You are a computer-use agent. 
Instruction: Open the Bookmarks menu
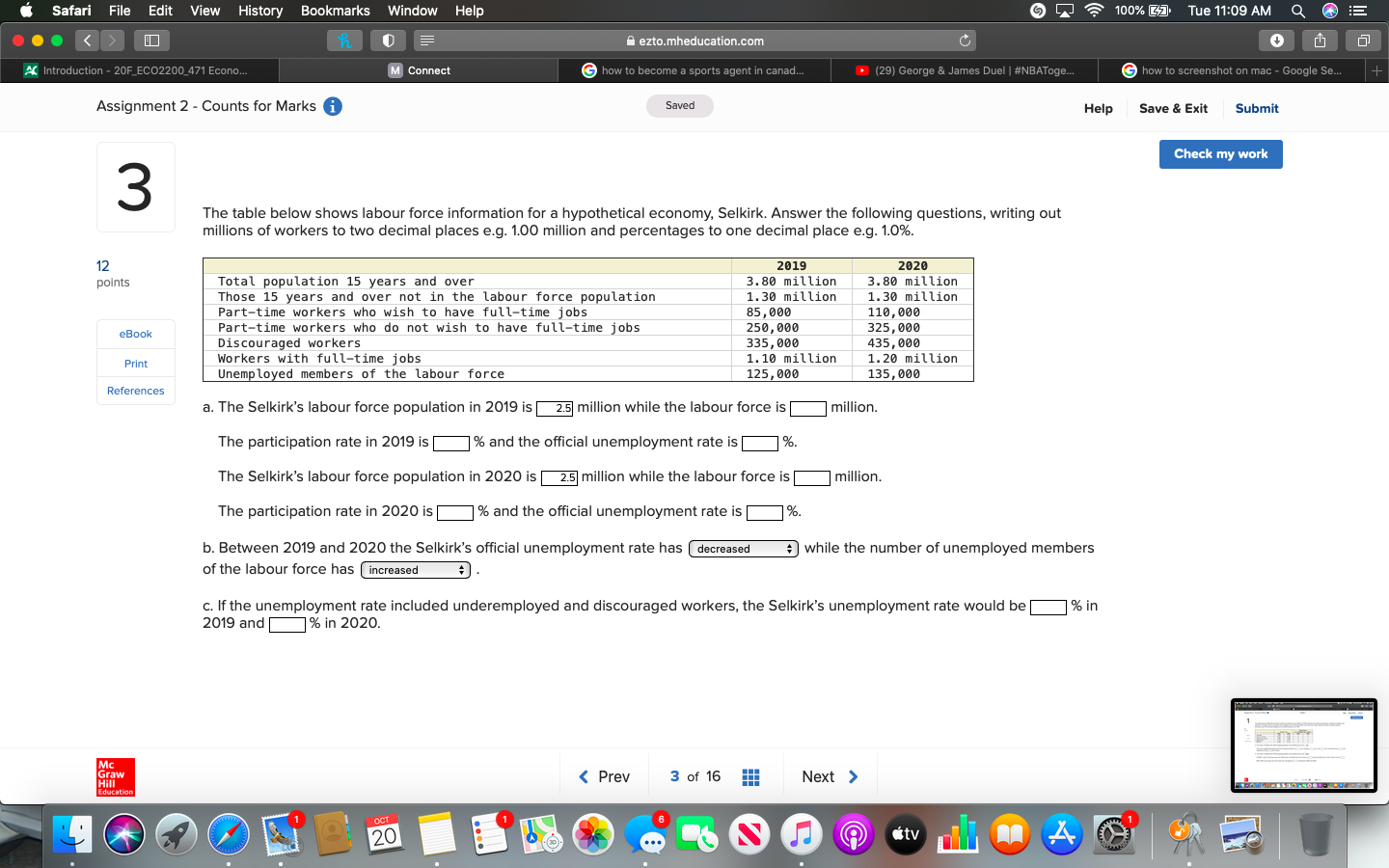[x=335, y=11]
